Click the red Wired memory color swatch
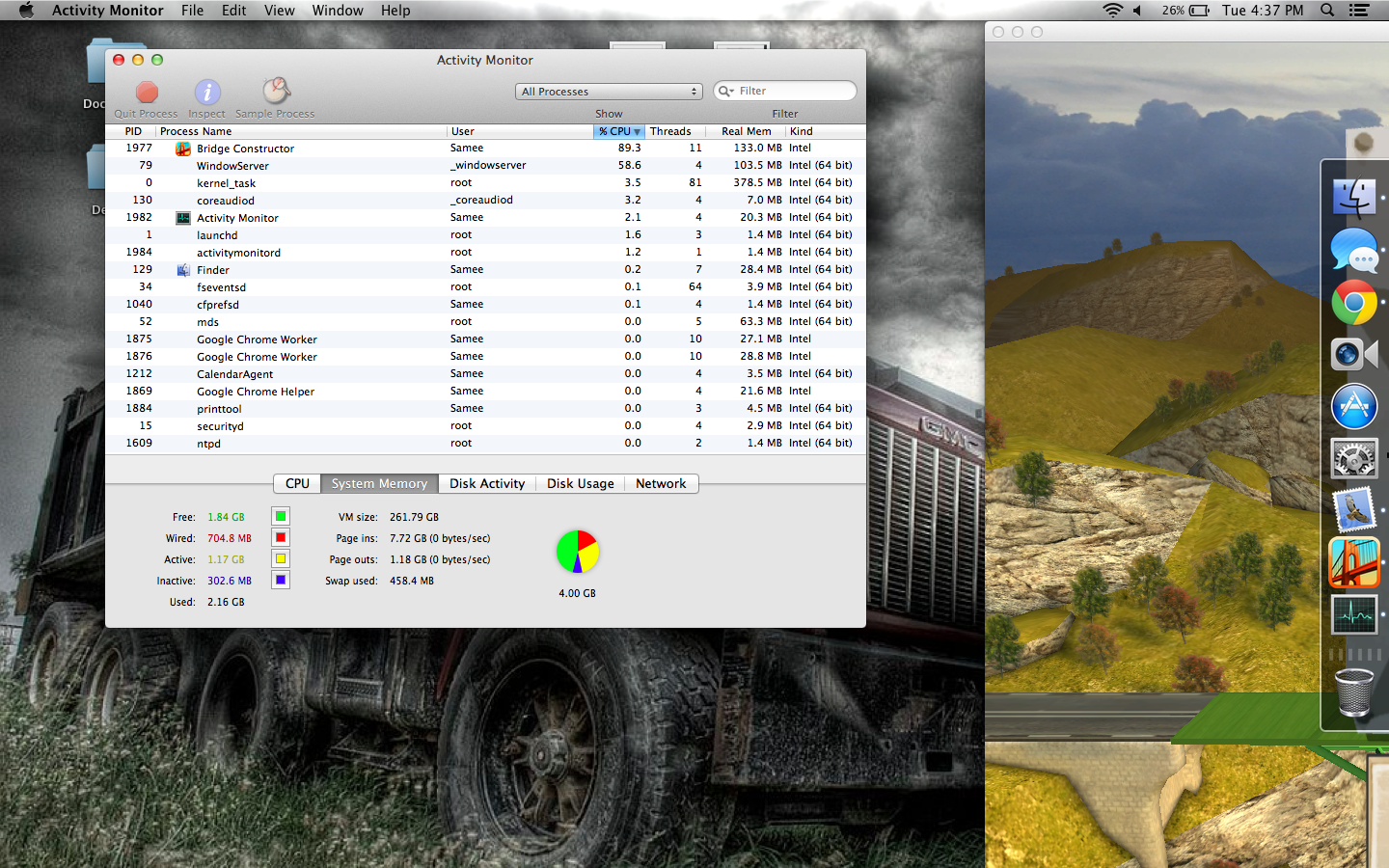This screenshot has height=868, width=1389. click(x=281, y=538)
